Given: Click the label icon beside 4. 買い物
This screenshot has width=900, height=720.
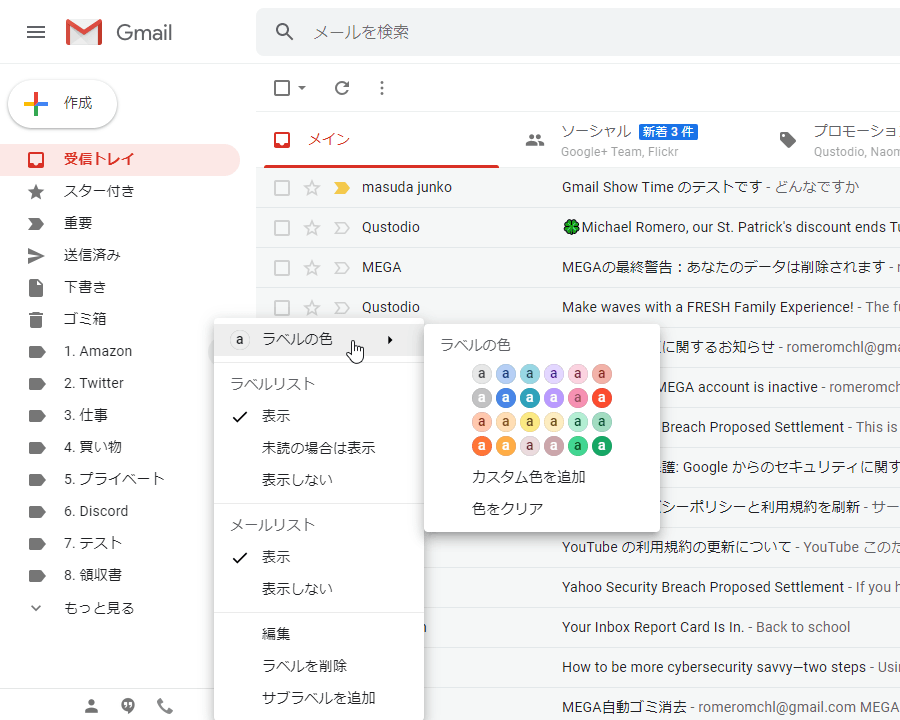Looking at the screenshot, I should coord(37,447).
